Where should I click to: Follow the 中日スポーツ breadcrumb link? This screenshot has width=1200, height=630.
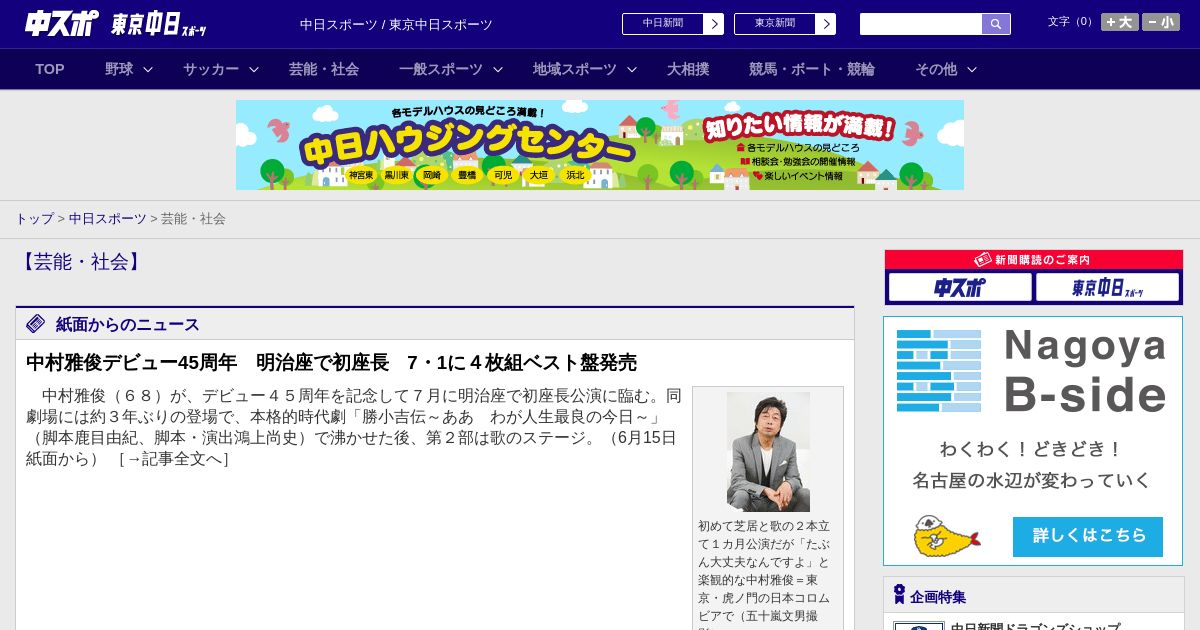point(108,218)
